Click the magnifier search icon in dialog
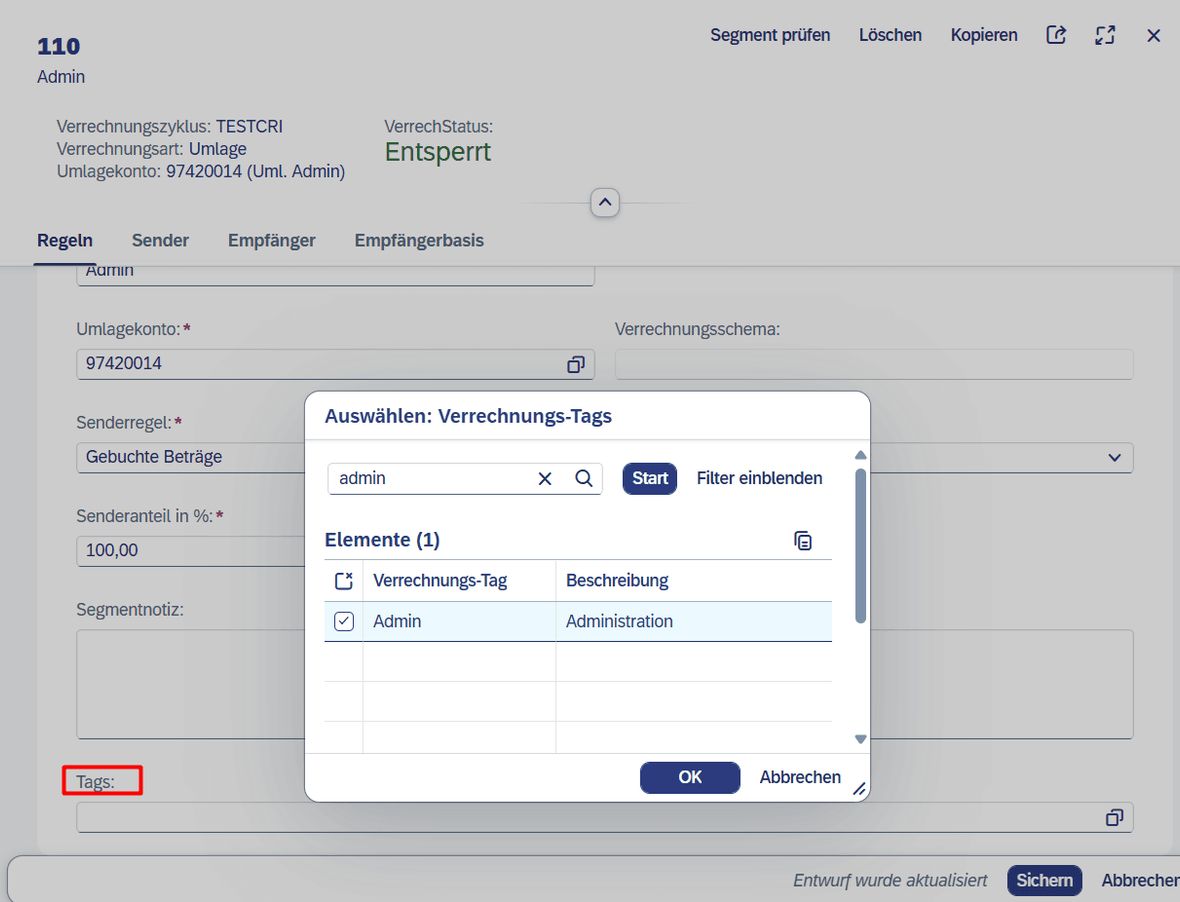 (x=584, y=478)
